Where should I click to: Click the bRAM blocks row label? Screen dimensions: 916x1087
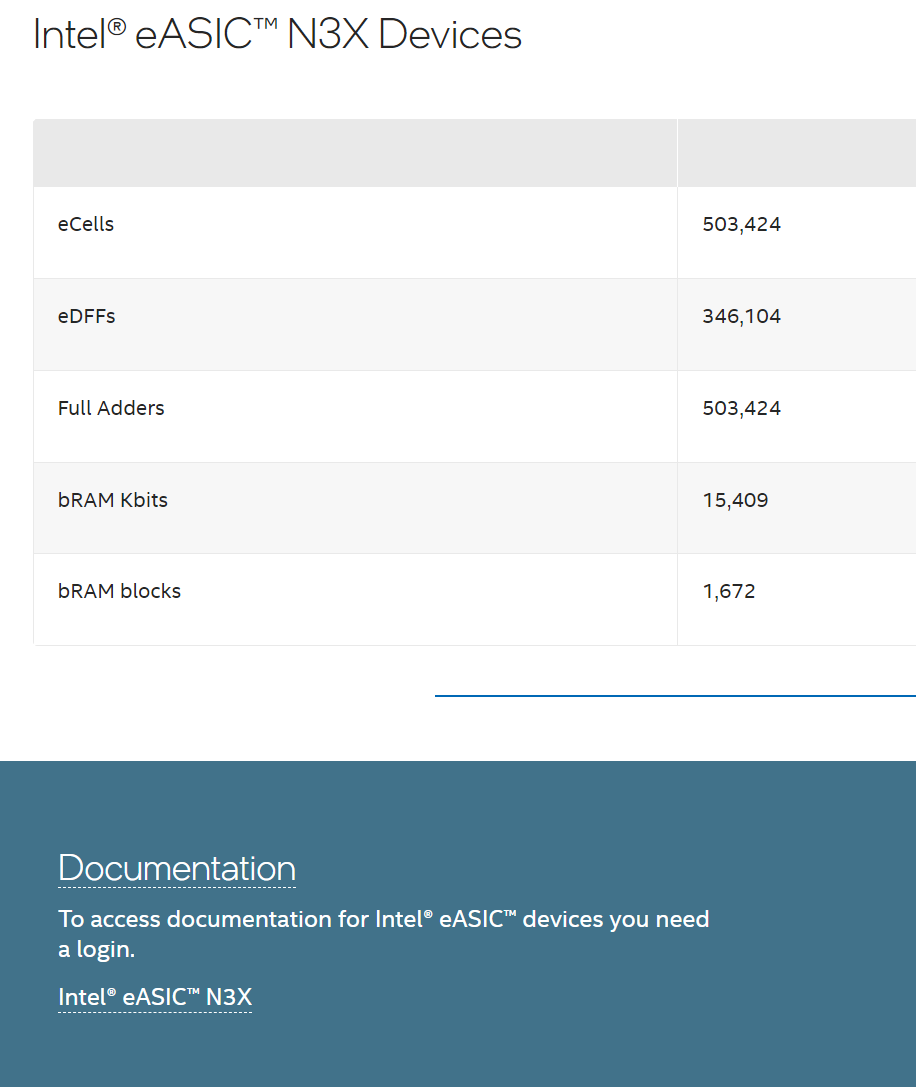click(119, 591)
